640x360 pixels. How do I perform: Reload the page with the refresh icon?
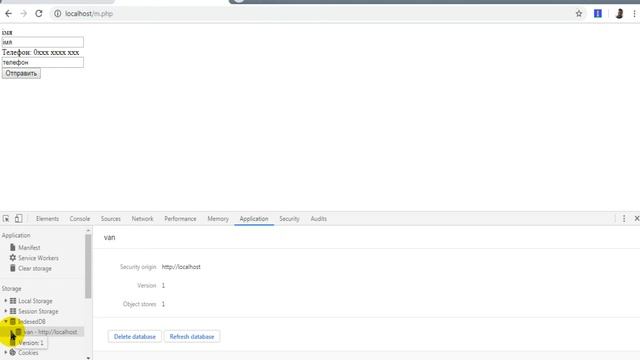coord(39,13)
